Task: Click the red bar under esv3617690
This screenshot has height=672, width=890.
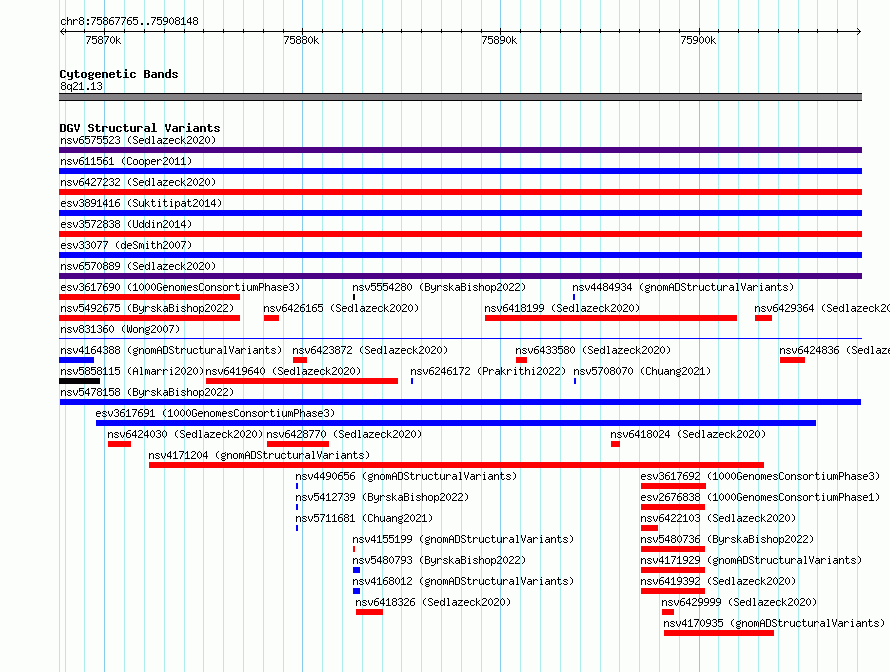Action: point(149,297)
